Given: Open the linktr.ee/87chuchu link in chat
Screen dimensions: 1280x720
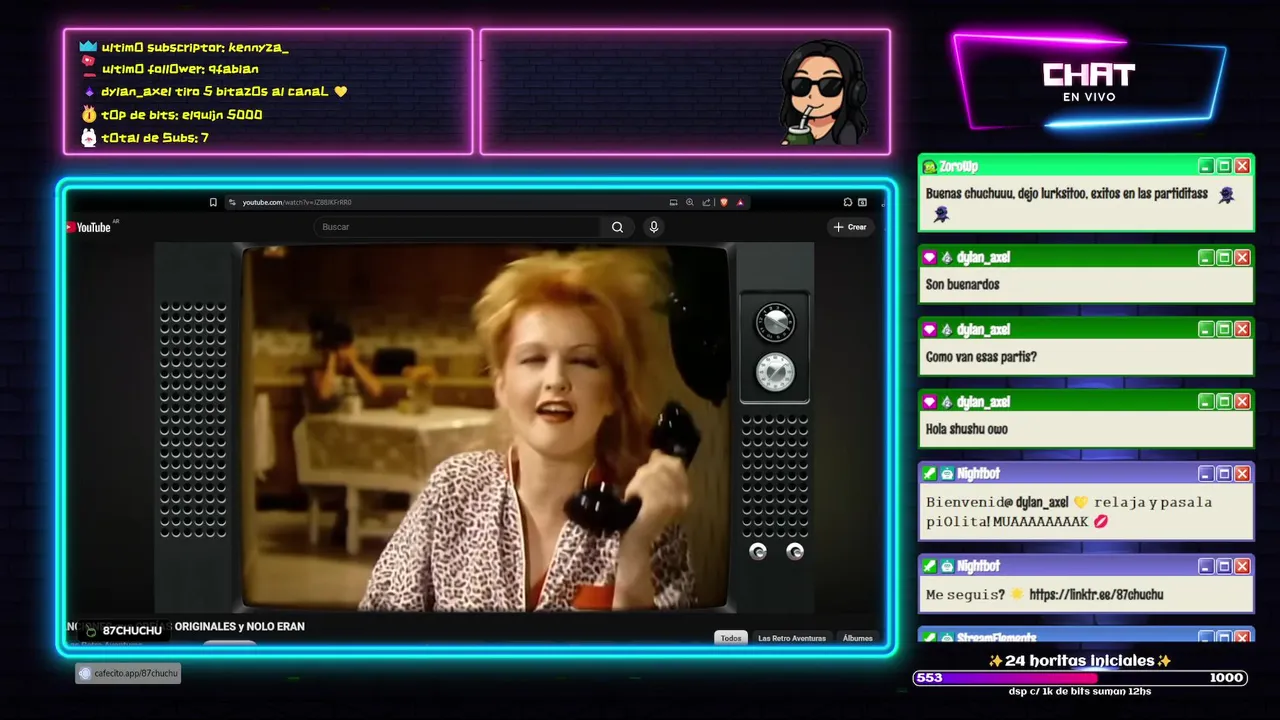Looking at the screenshot, I should coord(1096,595).
